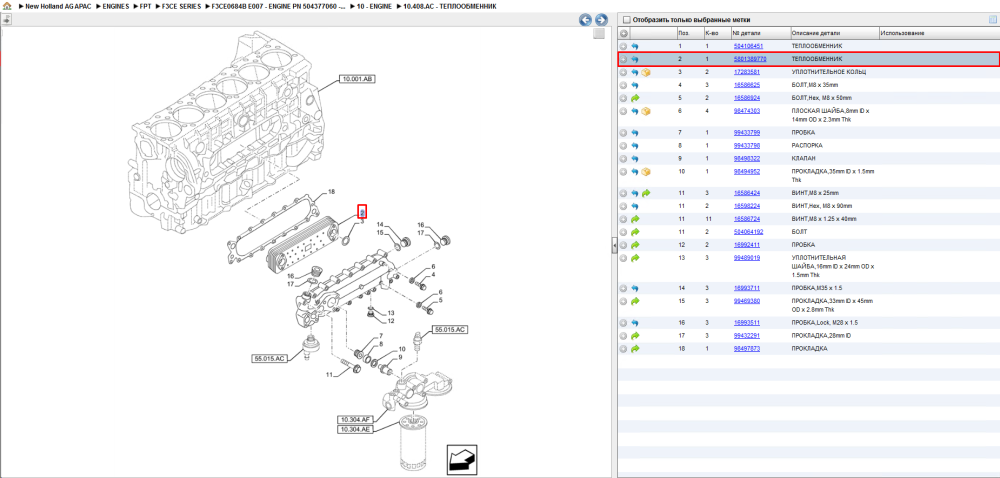
Task: Open the F3CE0684B E007 engine breadcrumb
Action: point(279,6)
